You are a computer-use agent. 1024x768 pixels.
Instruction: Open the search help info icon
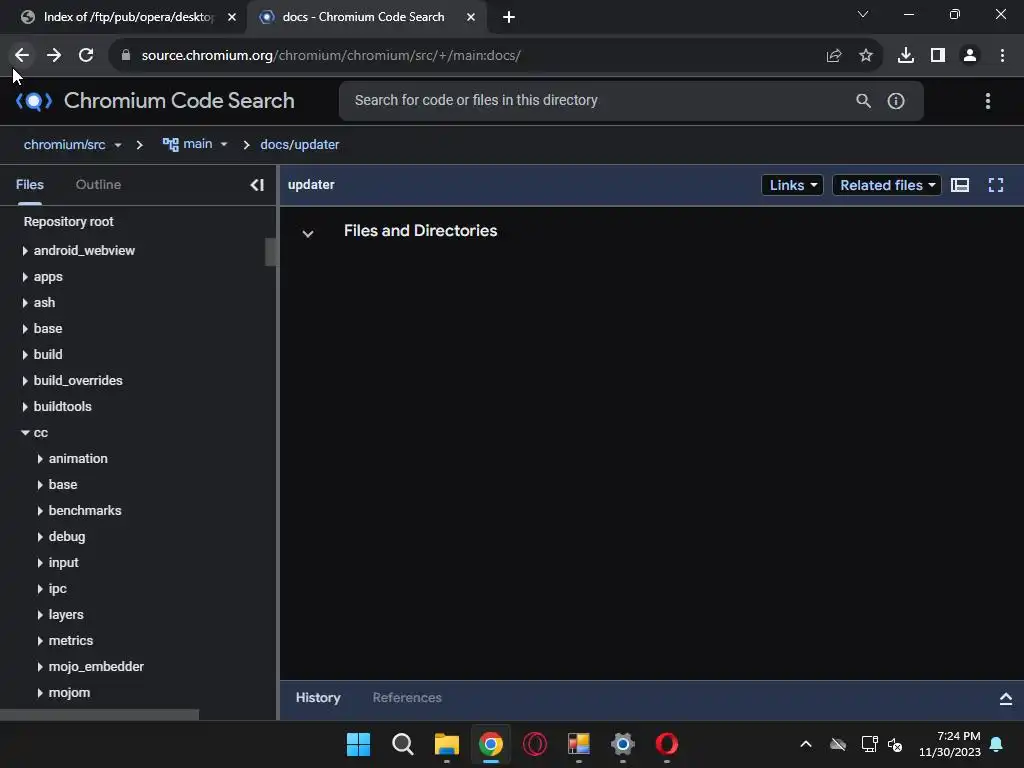click(895, 101)
